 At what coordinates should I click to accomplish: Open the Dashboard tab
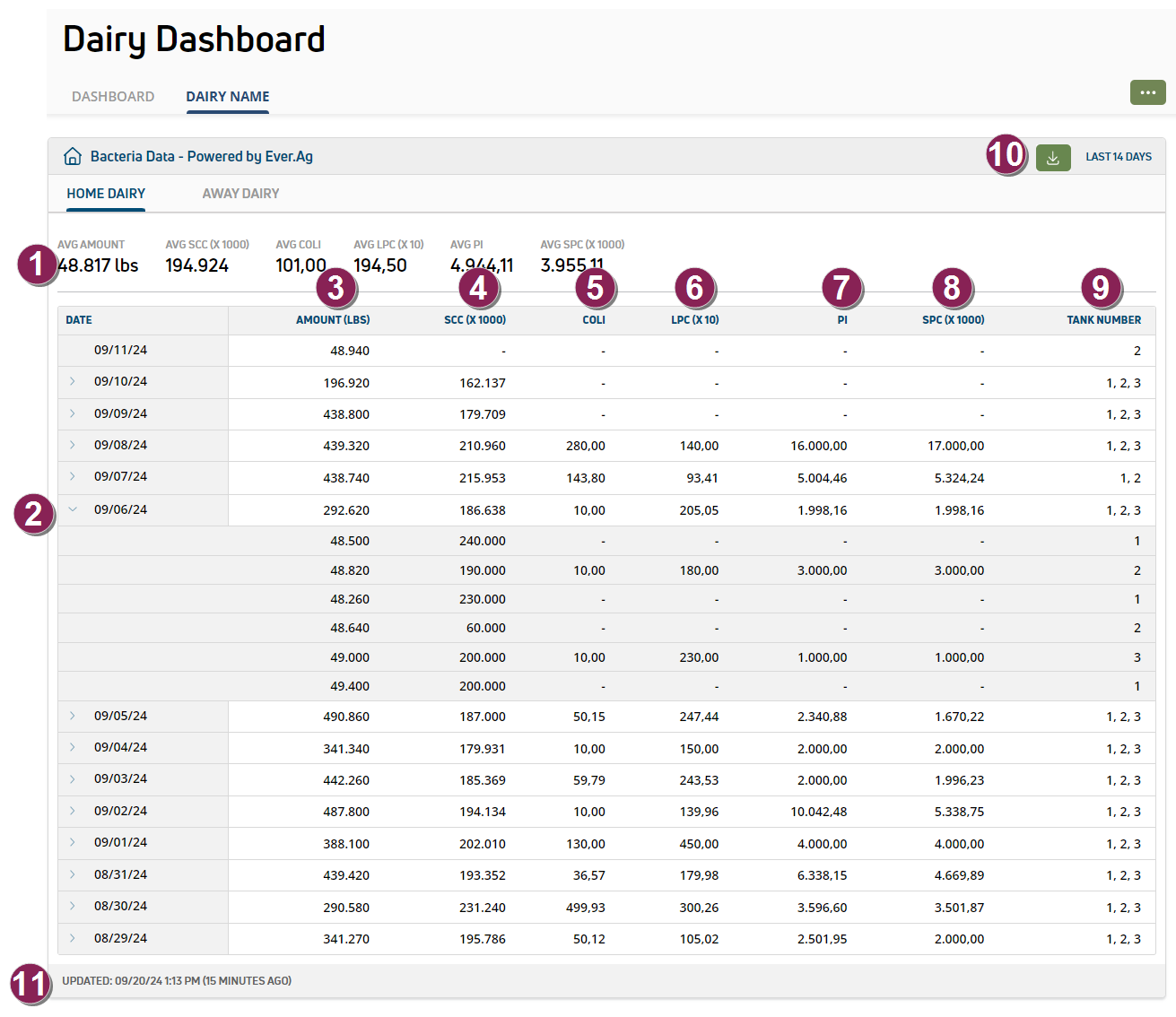(x=113, y=97)
